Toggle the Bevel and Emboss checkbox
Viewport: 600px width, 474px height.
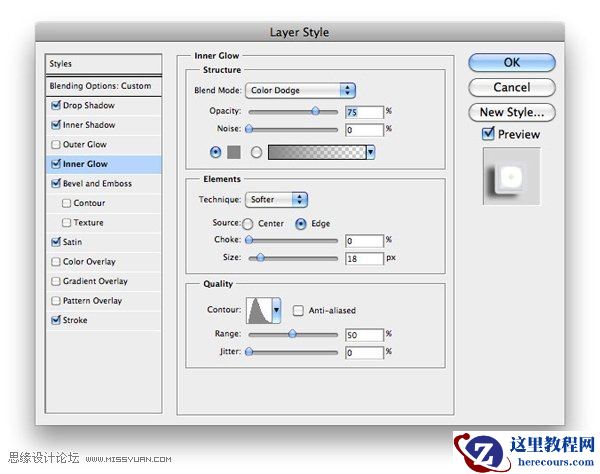pos(56,183)
